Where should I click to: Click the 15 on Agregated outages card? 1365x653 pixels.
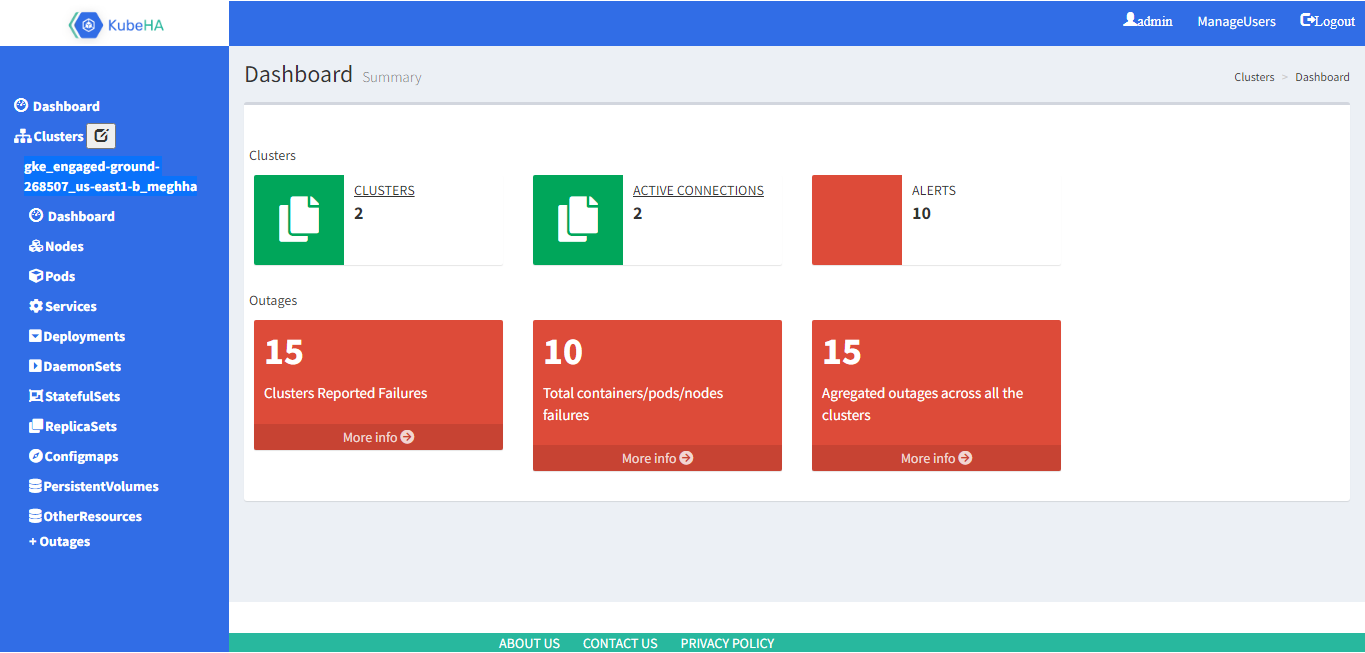(x=842, y=352)
